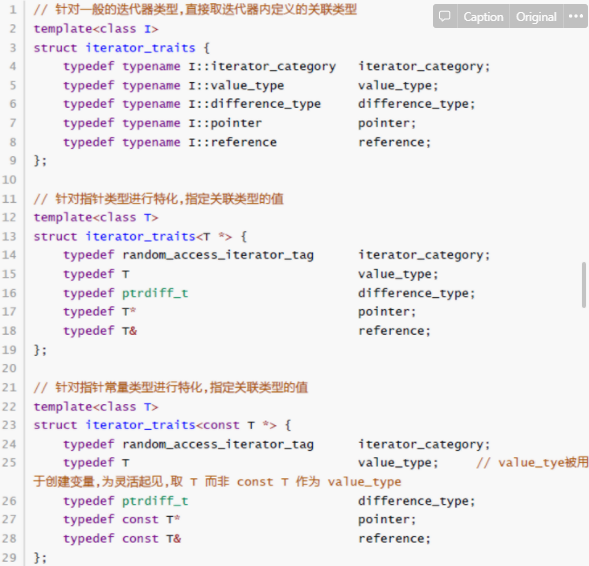Click 'I::pointer' on line 7
The height and width of the screenshot is (566, 589).
tap(225, 124)
